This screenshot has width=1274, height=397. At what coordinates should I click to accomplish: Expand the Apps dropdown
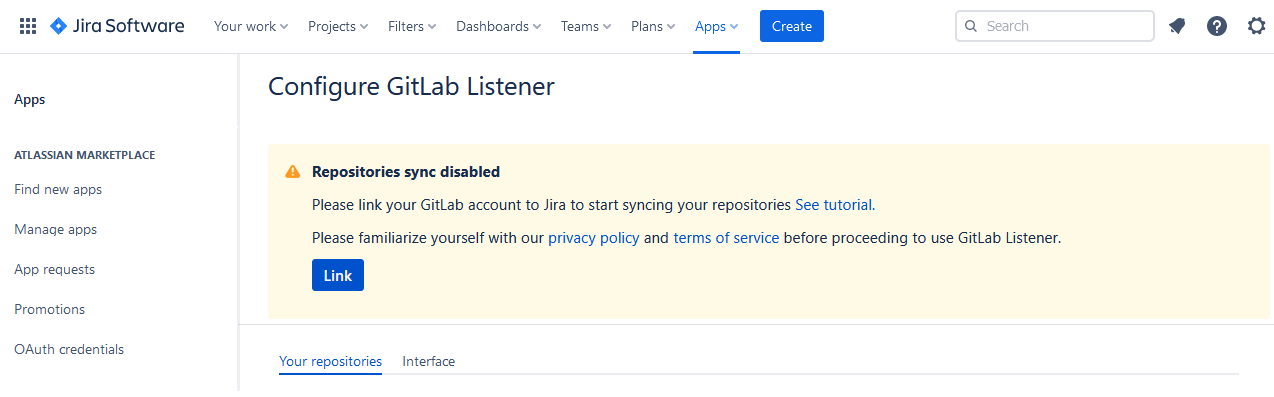(717, 26)
